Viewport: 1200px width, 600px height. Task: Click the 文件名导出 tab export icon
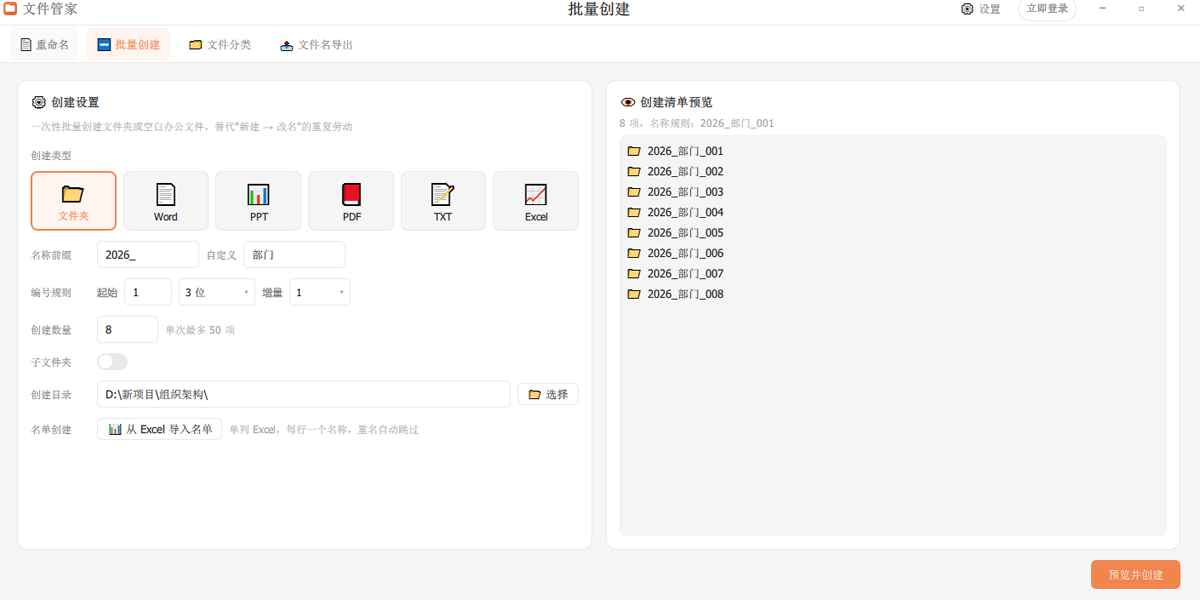[x=287, y=45]
